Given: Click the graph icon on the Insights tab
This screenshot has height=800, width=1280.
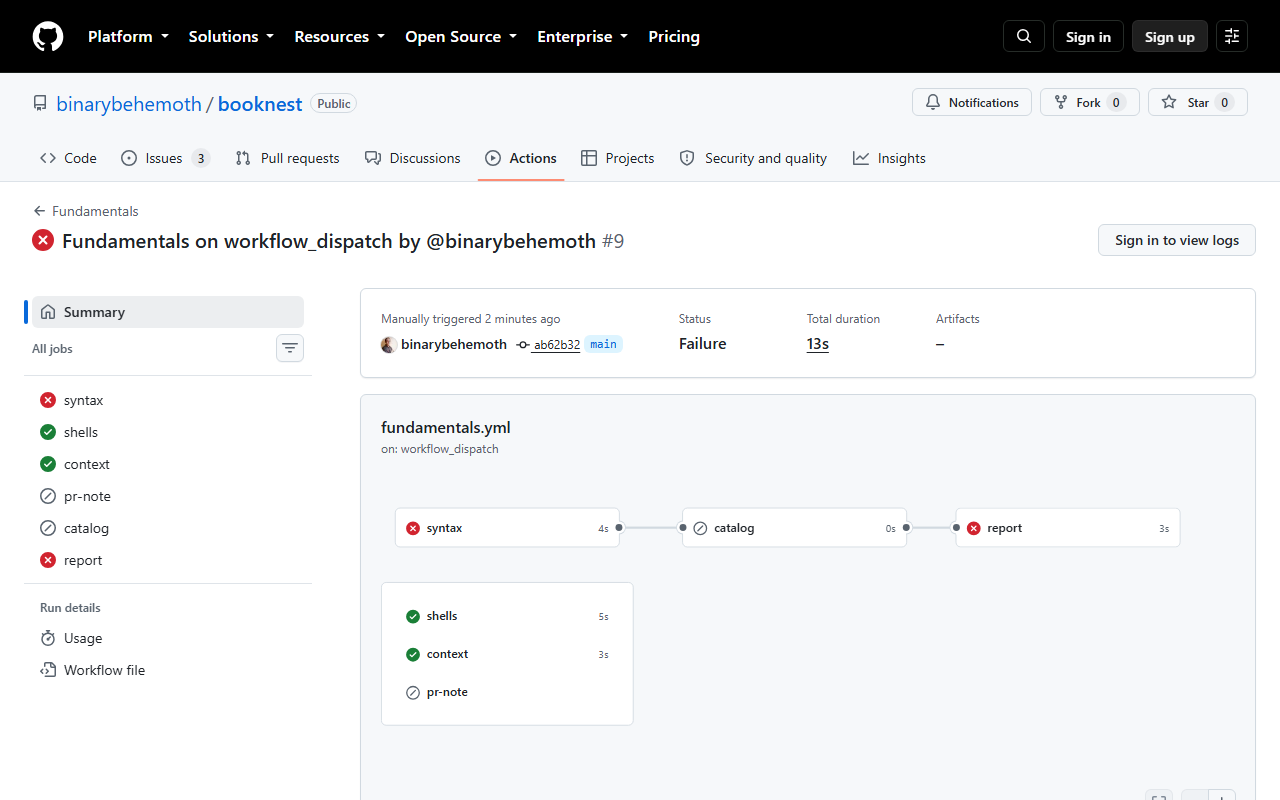Looking at the screenshot, I should tap(861, 158).
